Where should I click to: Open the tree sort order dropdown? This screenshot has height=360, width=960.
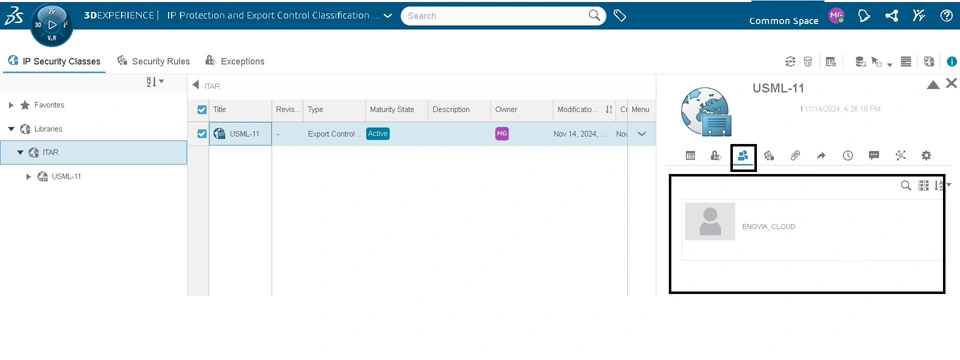click(x=155, y=81)
